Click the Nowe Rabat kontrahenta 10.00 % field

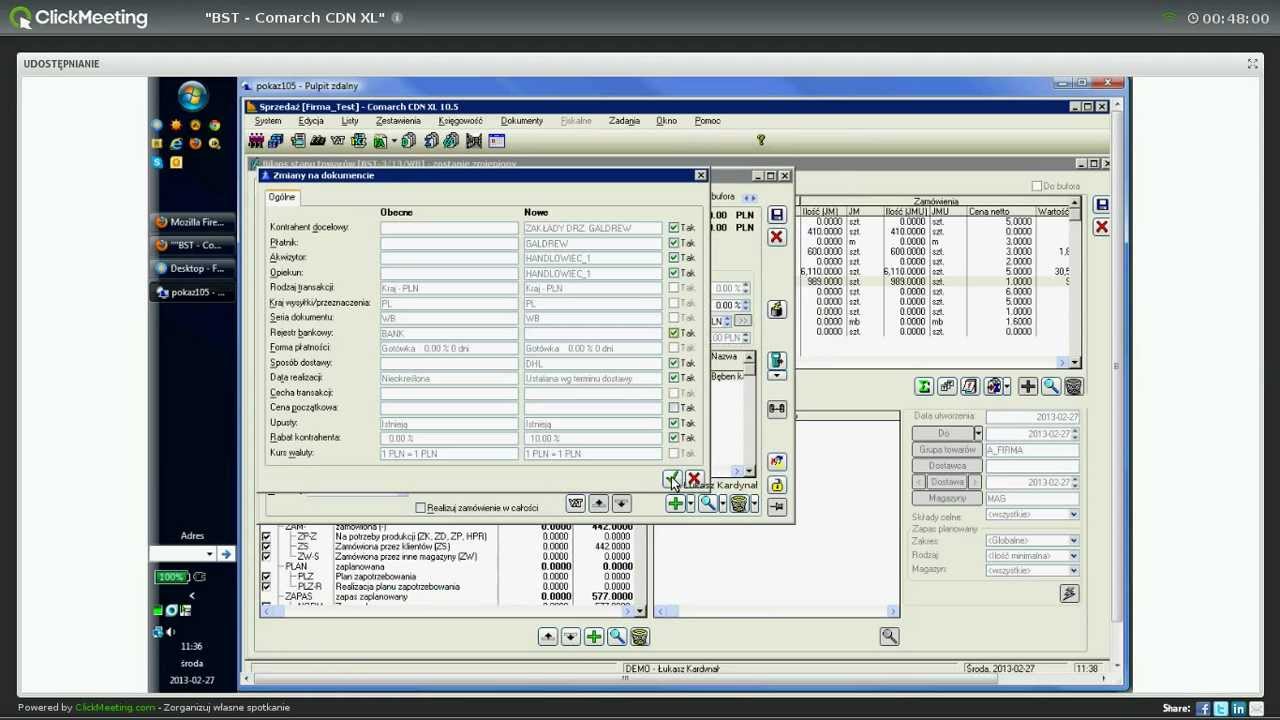pos(593,439)
